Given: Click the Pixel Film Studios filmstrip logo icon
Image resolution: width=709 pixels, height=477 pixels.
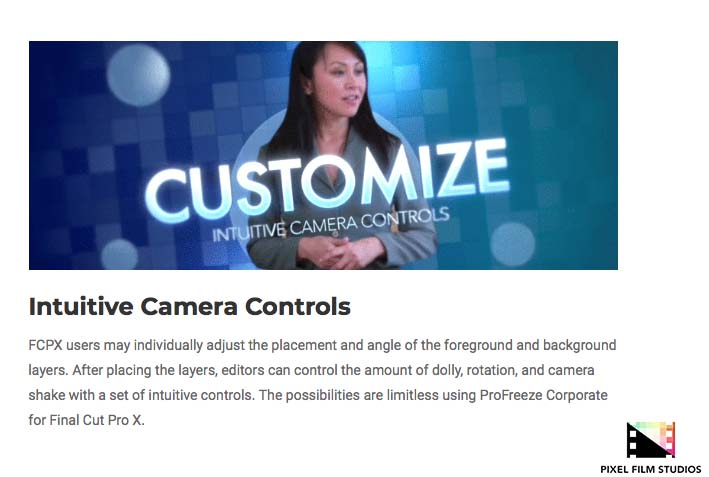Looking at the screenshot, I should [x=651, y=440].
